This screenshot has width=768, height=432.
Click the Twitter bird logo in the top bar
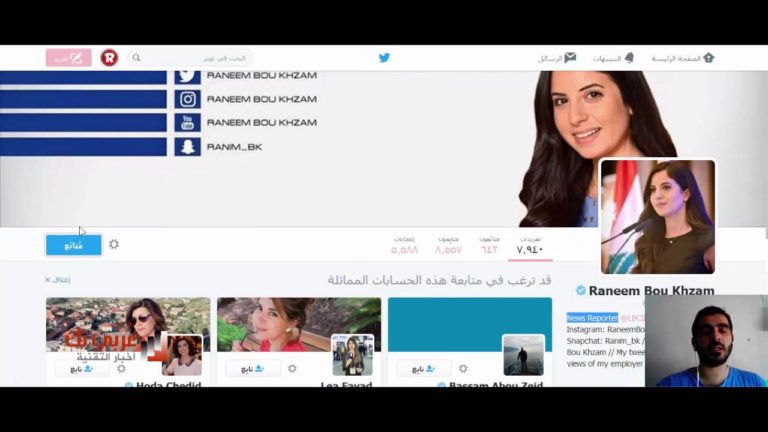(384, 58)
